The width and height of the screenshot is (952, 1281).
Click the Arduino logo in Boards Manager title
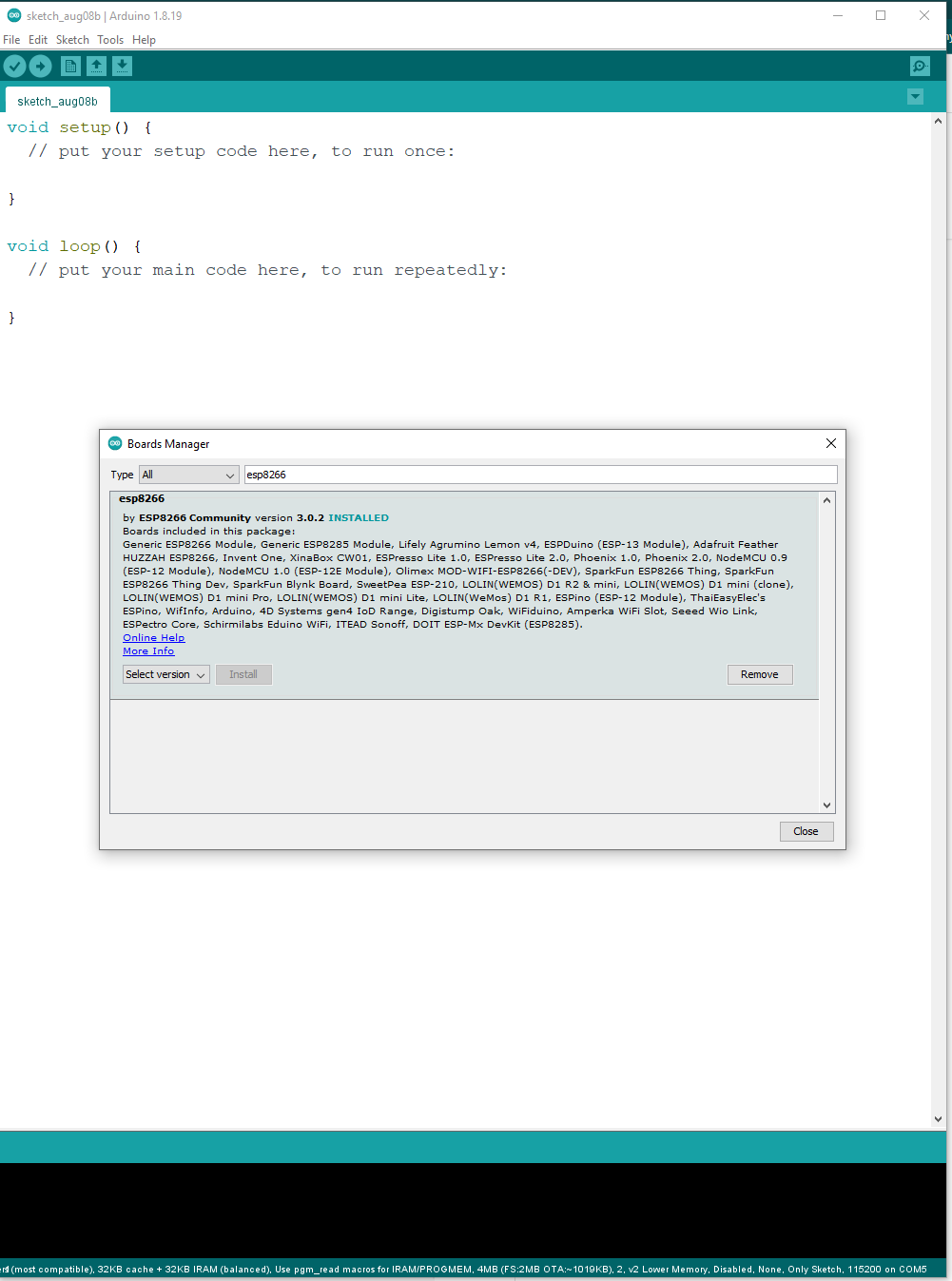pyautogui.click(x=115, y=443)
